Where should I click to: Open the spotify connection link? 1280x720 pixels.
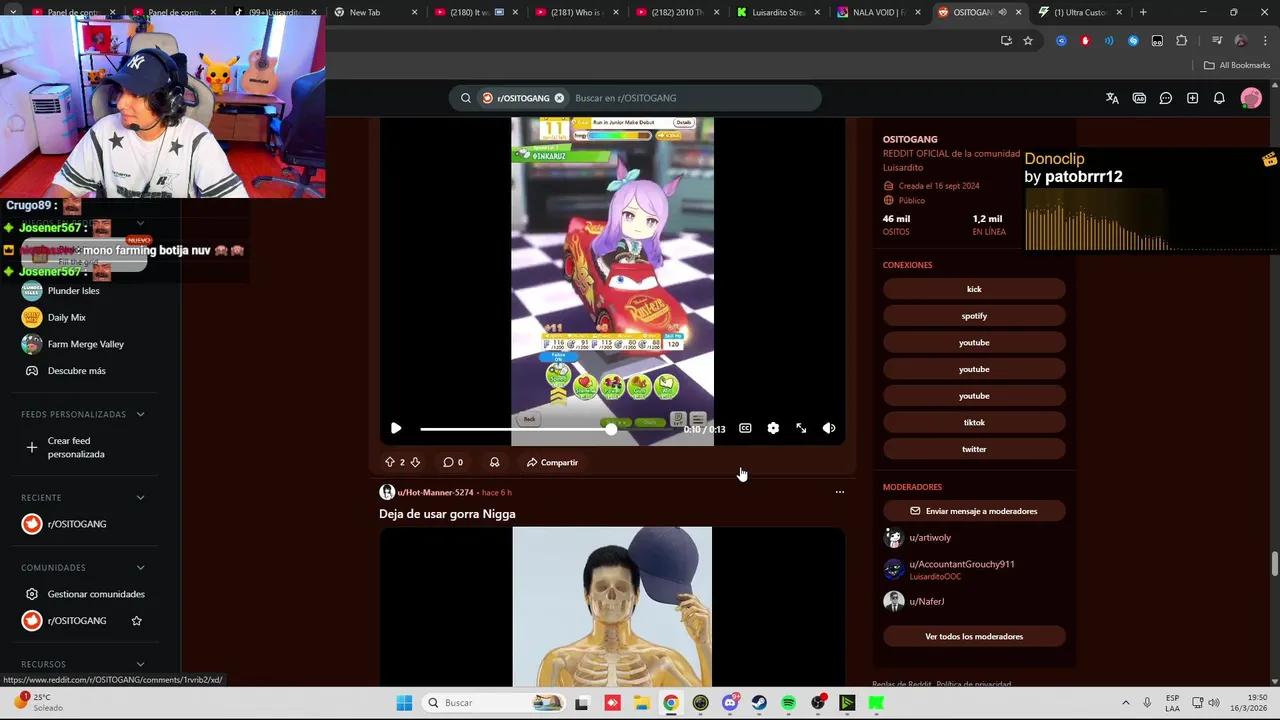(x=974, y=316)
